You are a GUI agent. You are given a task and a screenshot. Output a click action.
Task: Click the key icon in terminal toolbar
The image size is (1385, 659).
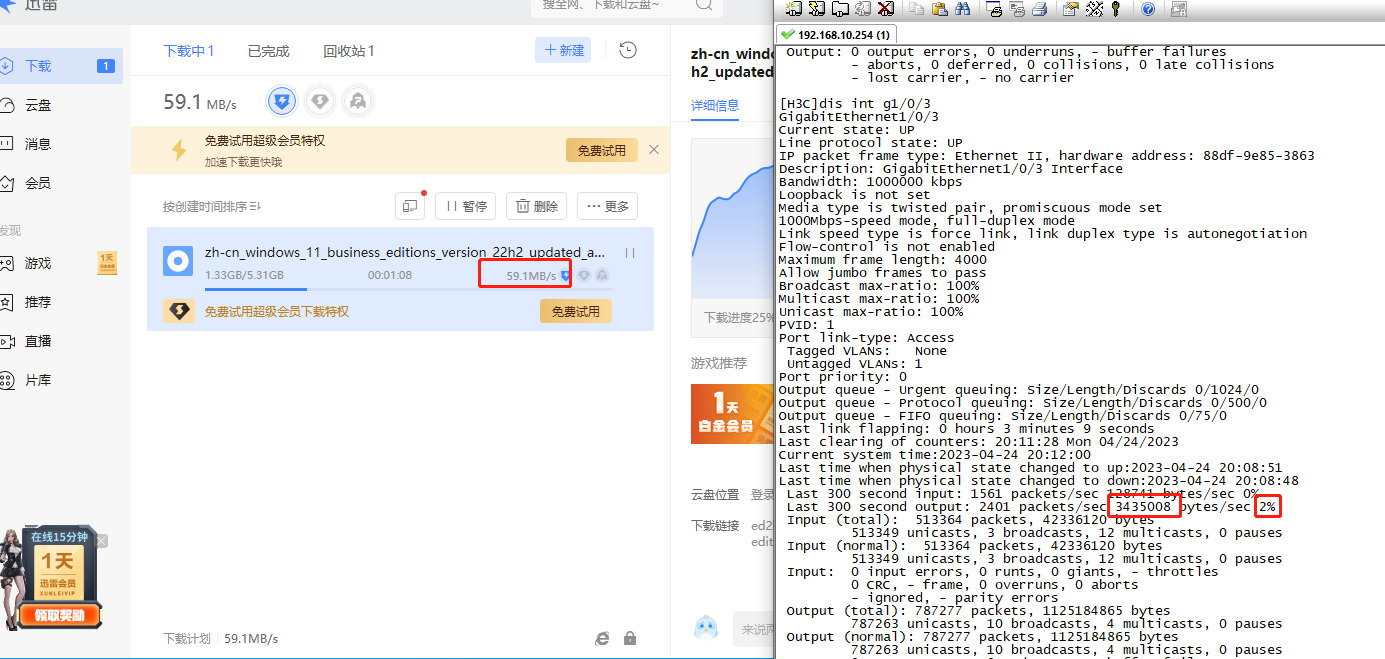pyautogui.click(x=1116, y=9)
